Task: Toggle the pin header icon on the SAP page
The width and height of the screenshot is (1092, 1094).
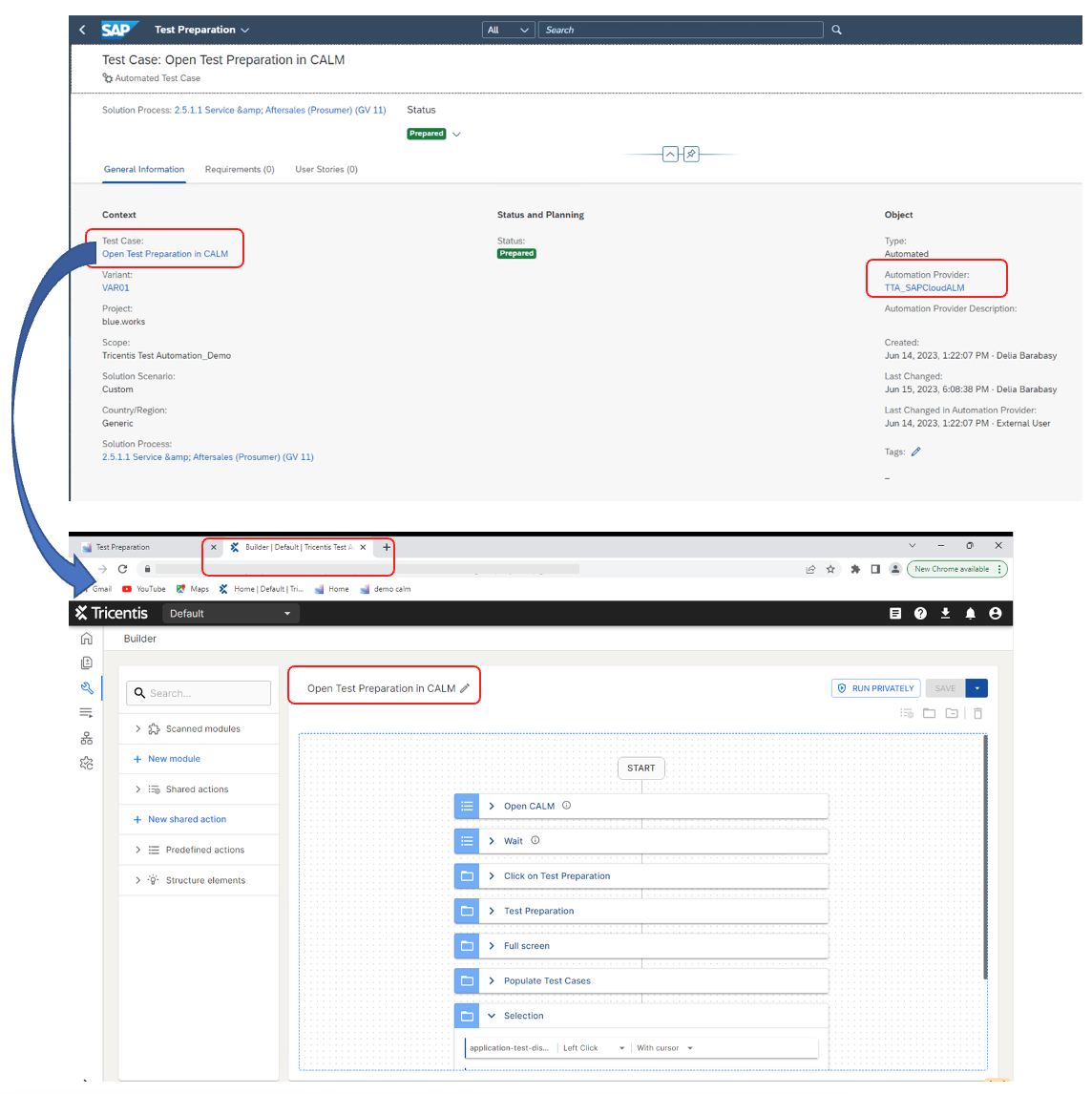Action: coord(690,153)
